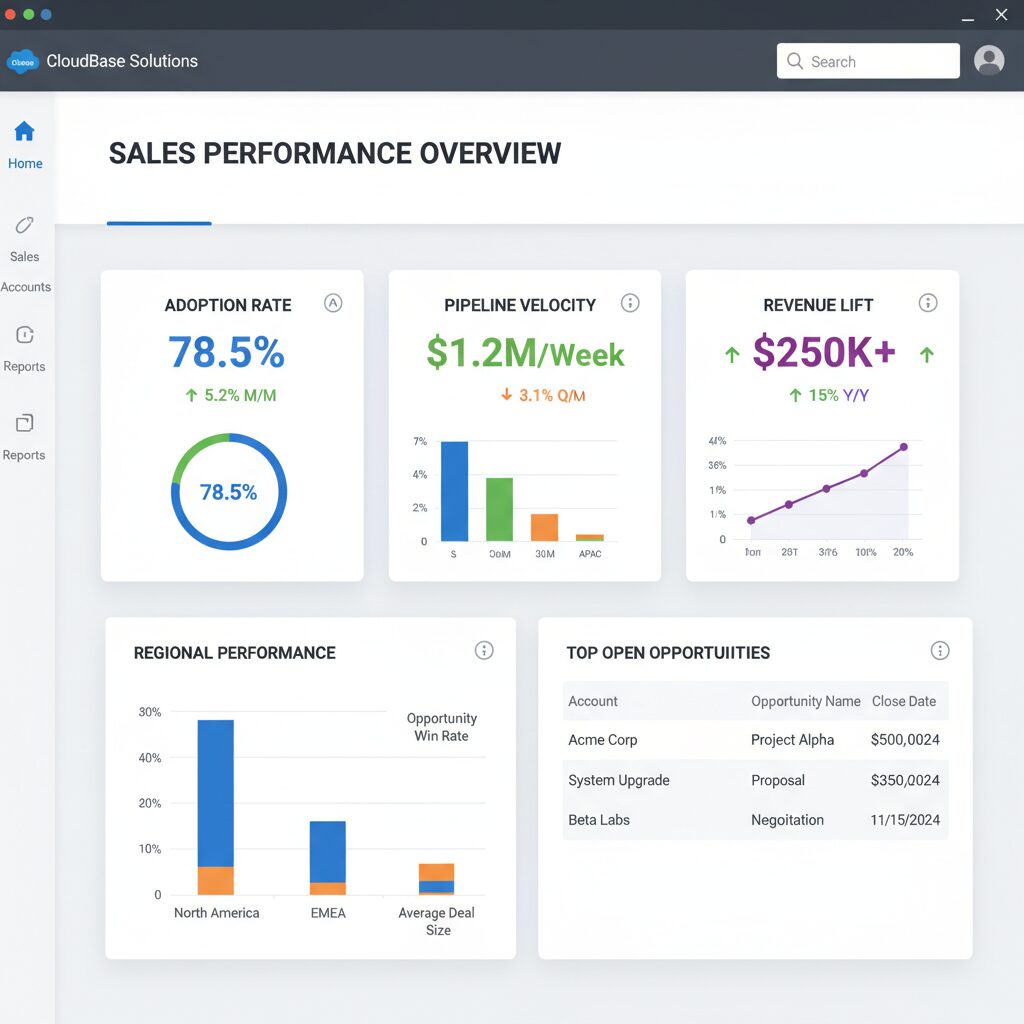Image resolution: width=1024 pixels, height=1024 pixels.
Task: Focus the Search input field
Action: [868, 61]
